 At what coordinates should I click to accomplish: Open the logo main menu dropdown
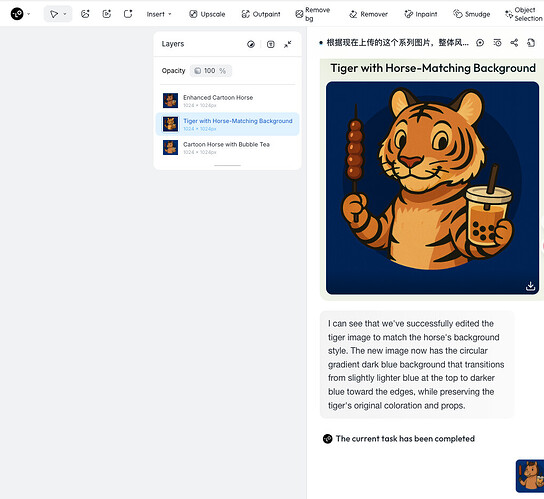[29, 14]
